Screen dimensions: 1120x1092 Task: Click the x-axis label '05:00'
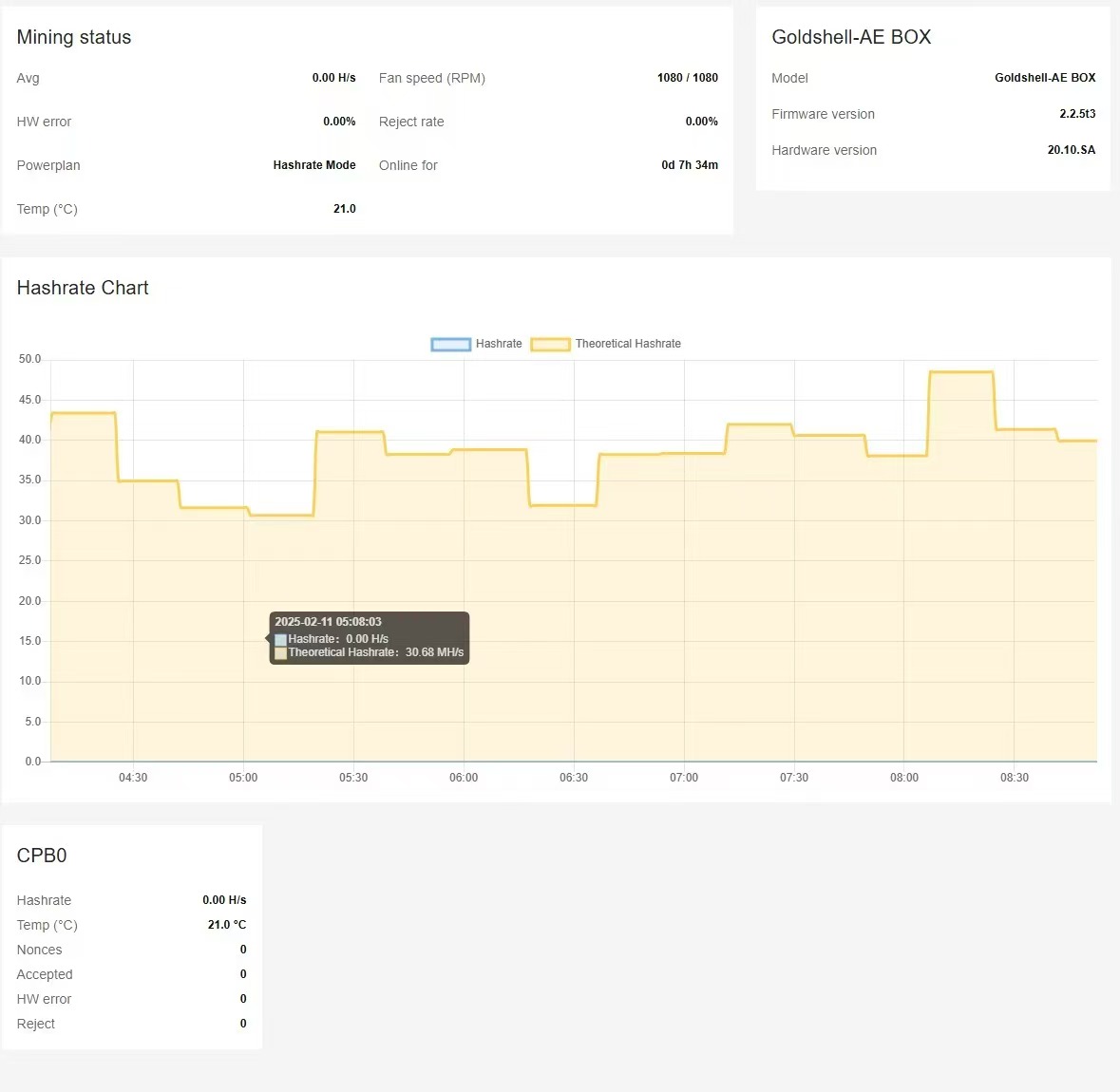(x=243, y=778)
